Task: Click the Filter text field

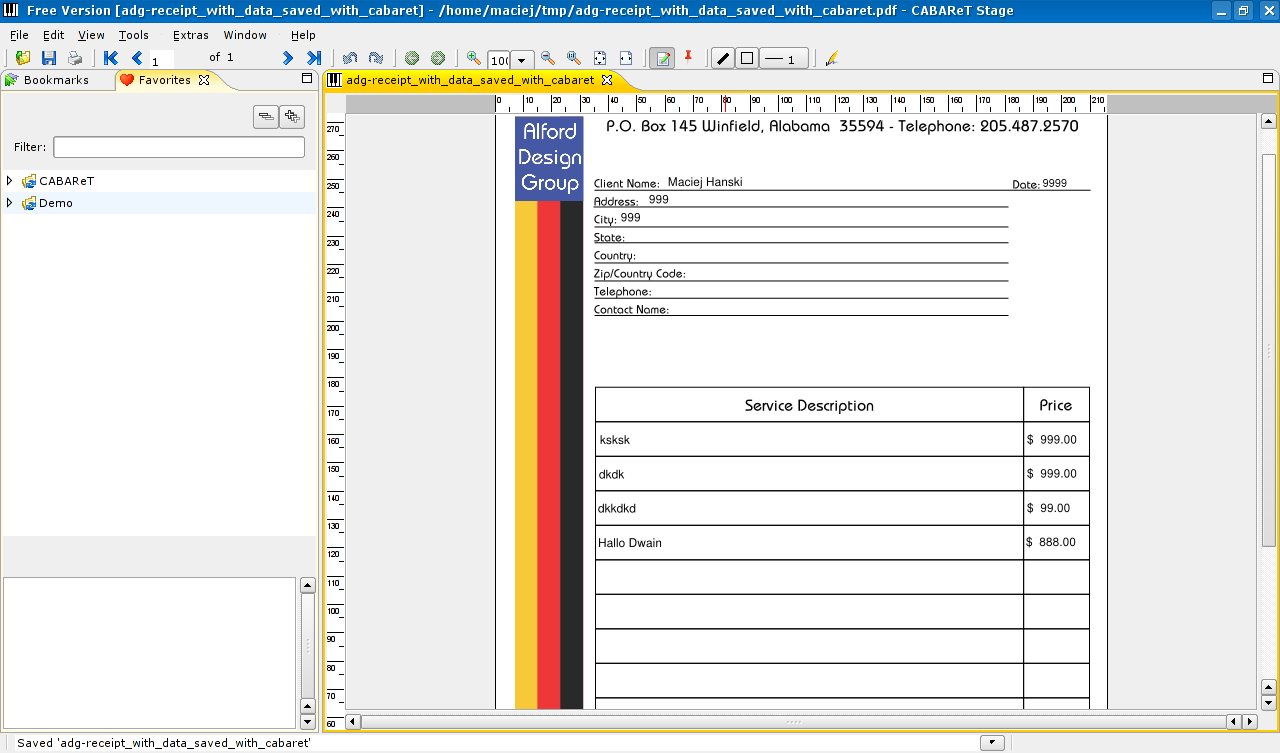Action: click(178, 147)
